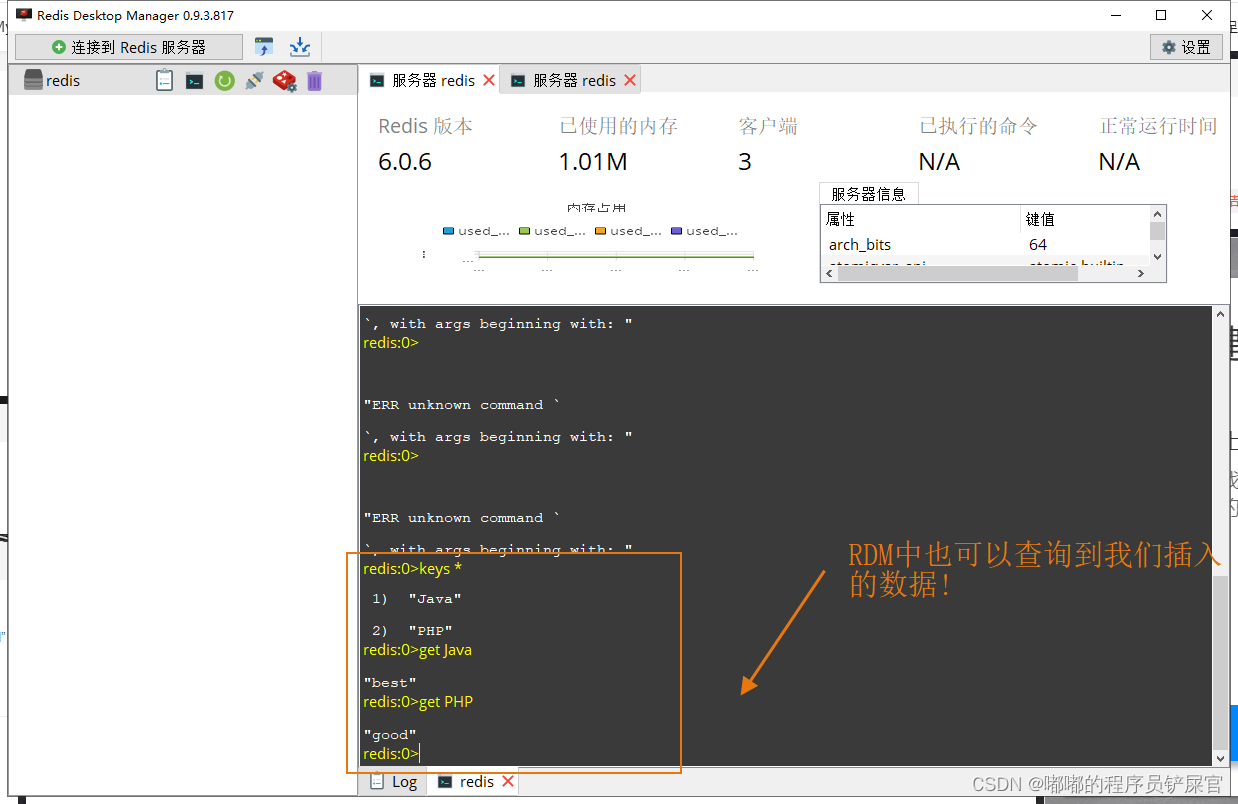Click the 1.01M memory value
This screenshot has width=1238, height=804.
coord(592,162)
